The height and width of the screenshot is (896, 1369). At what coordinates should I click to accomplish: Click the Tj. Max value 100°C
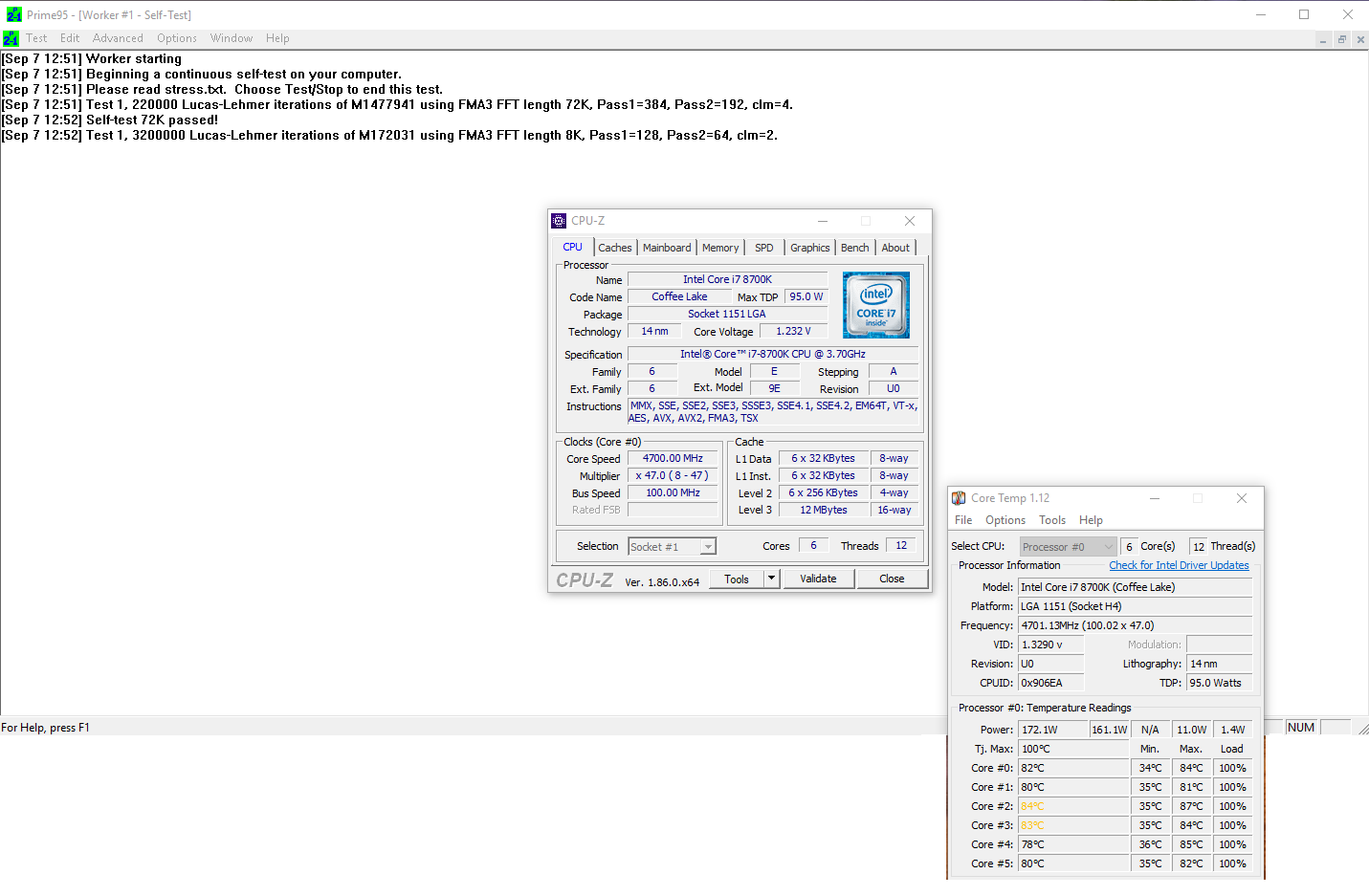tap(1073, 749)
